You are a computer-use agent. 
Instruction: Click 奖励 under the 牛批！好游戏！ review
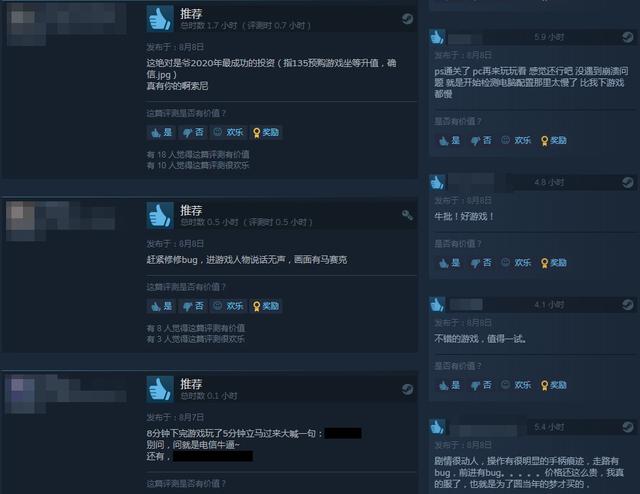point(553,263)
